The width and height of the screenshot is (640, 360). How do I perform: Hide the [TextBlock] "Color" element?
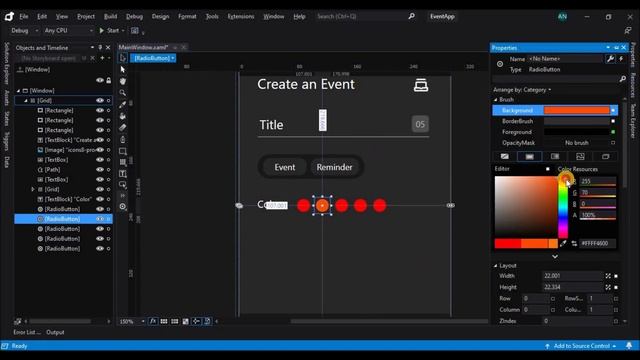100,199
